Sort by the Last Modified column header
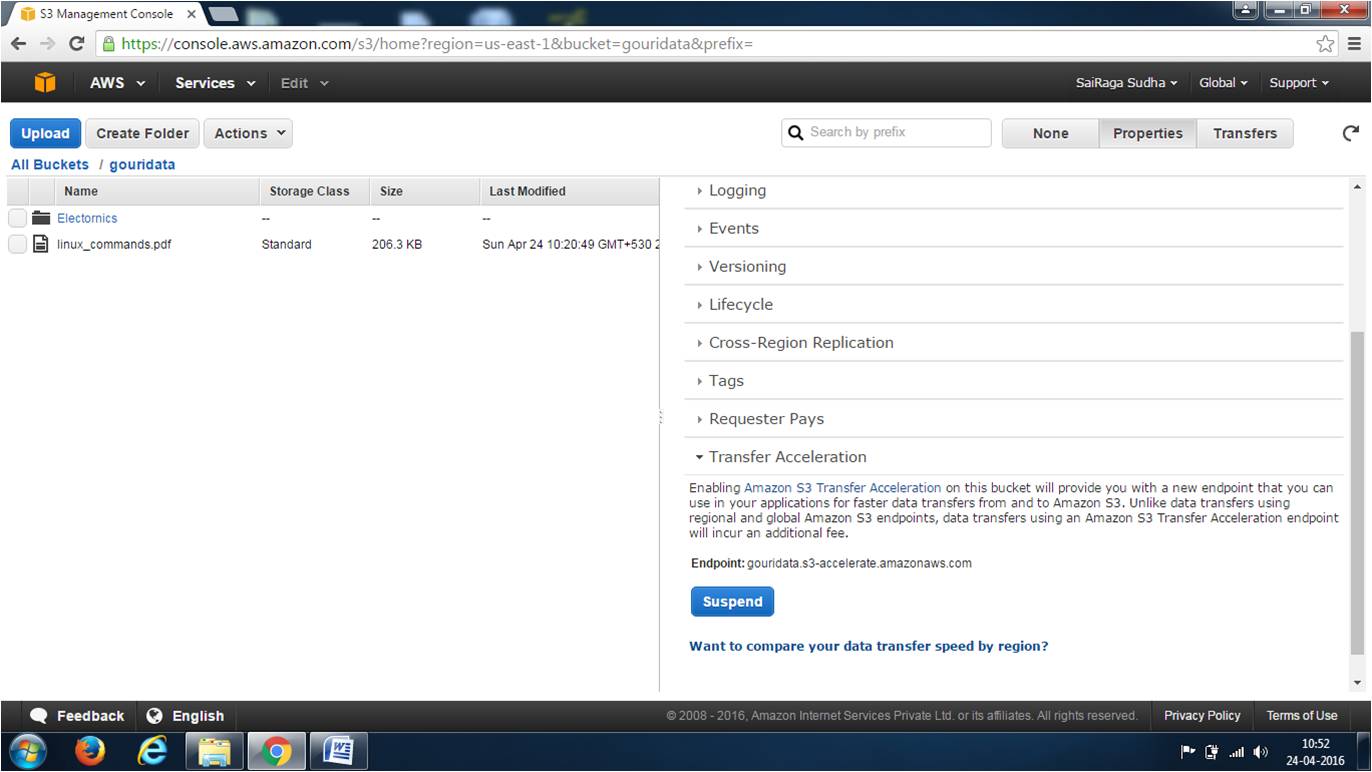Screen dimensions: 1372x772 coord(570,191)
